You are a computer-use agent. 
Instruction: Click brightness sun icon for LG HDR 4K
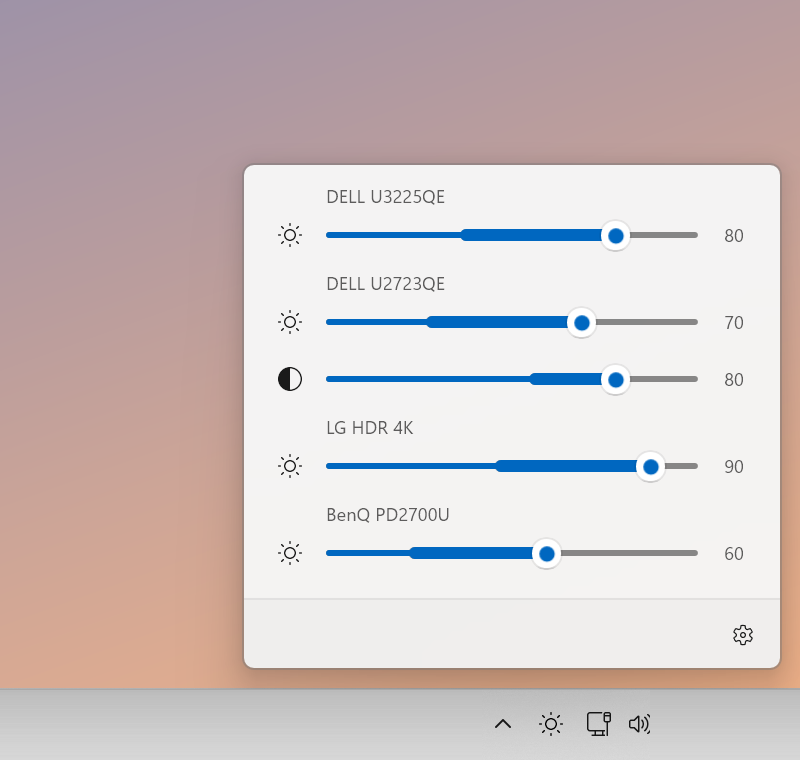click(290, 466)
